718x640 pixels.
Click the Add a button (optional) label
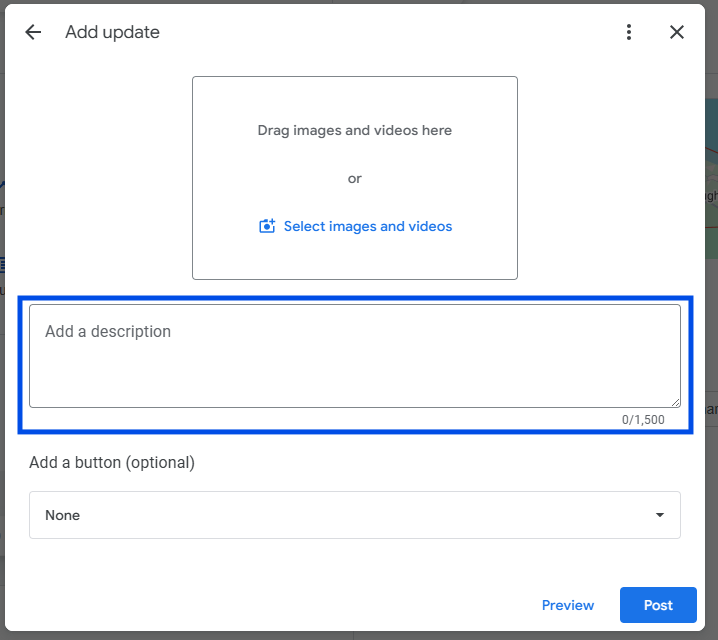coord(112,462)
